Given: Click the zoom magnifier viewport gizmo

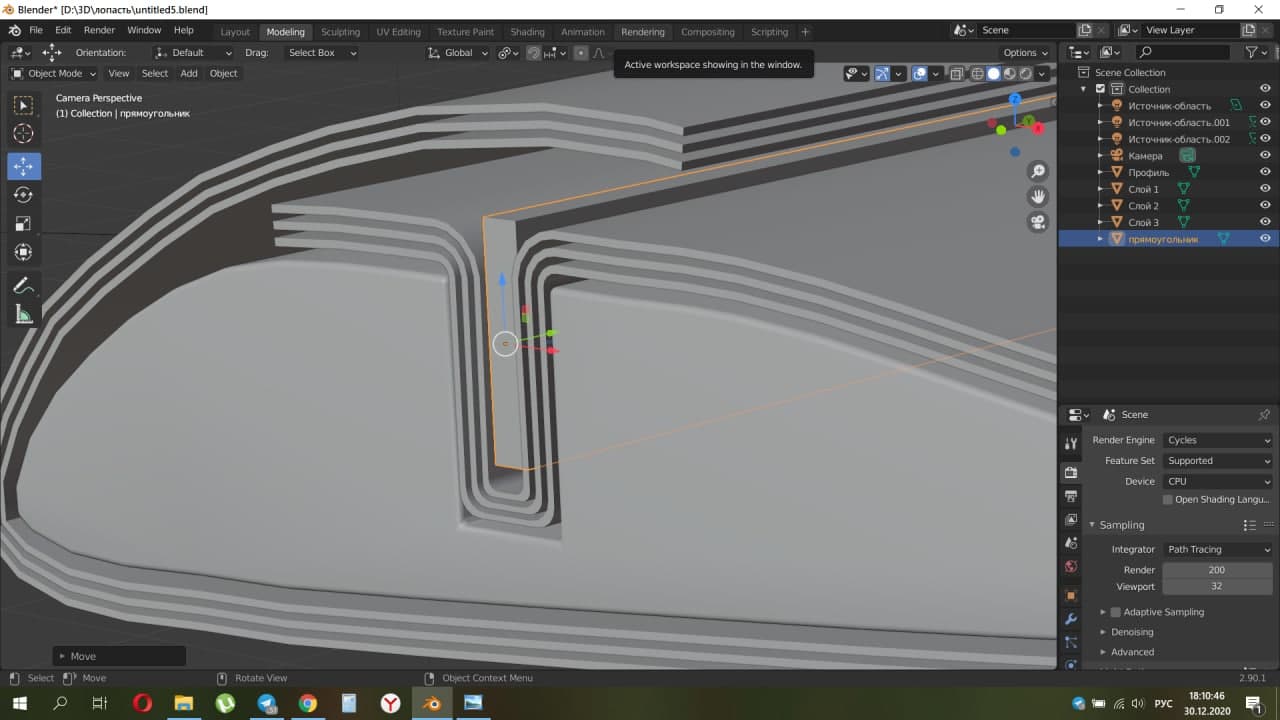Looking at the screenshot, I should click(x=1038, y=172).
